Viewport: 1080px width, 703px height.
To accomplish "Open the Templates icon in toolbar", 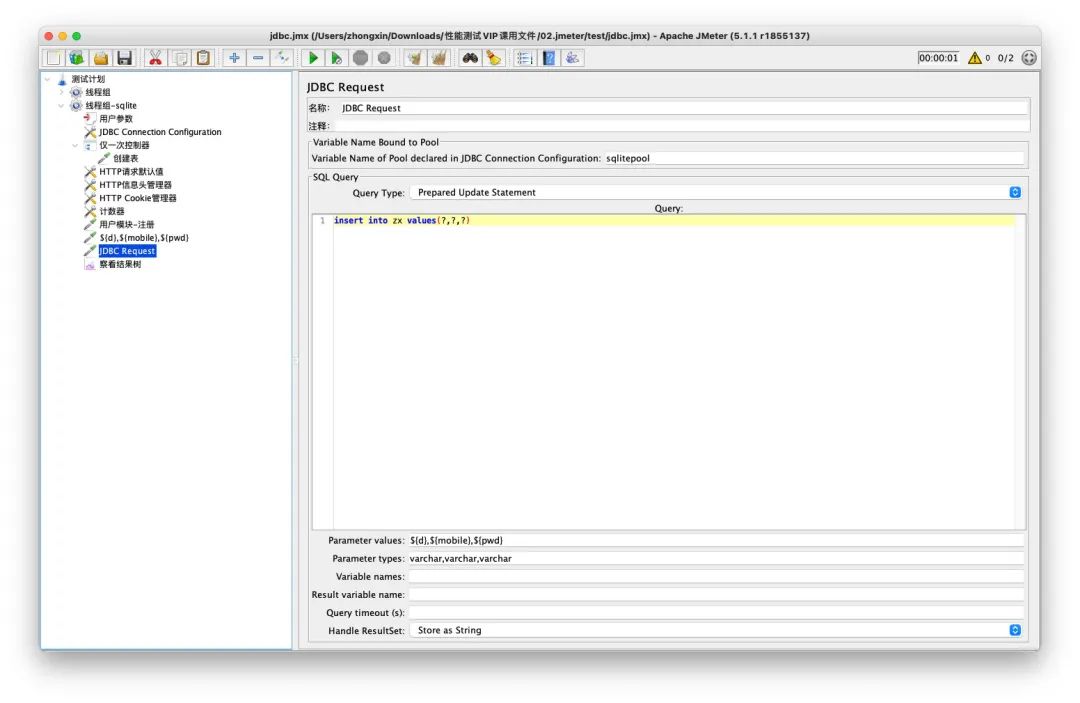I will pos(76,59).
